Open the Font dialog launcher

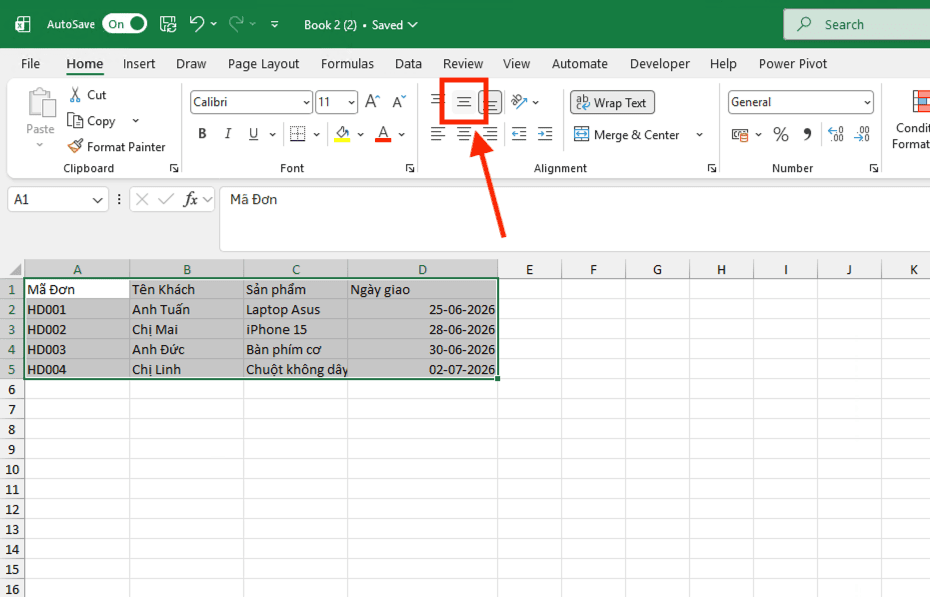pyautogui.click(x=410, y=168)
